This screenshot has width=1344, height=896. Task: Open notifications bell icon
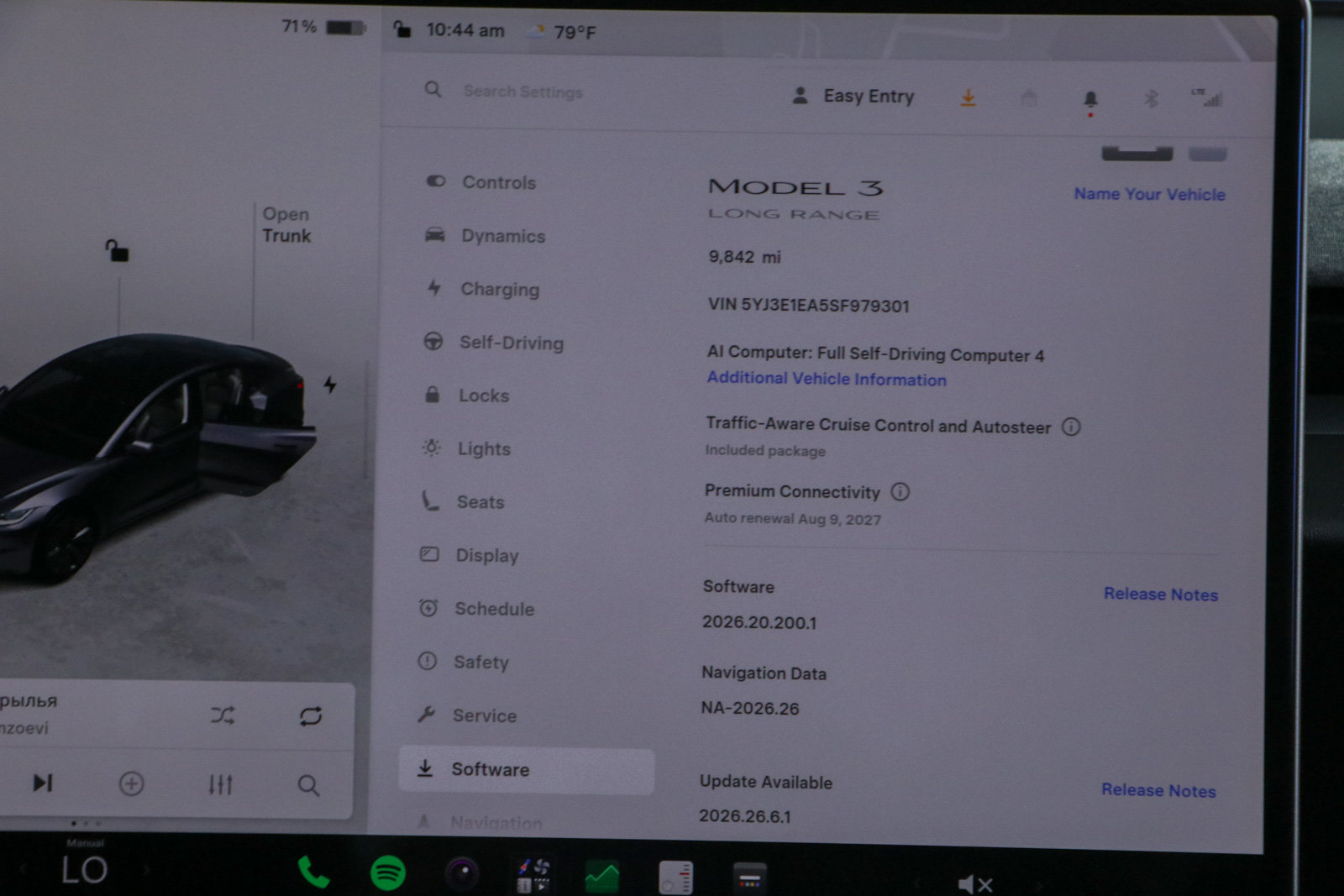1090,100
